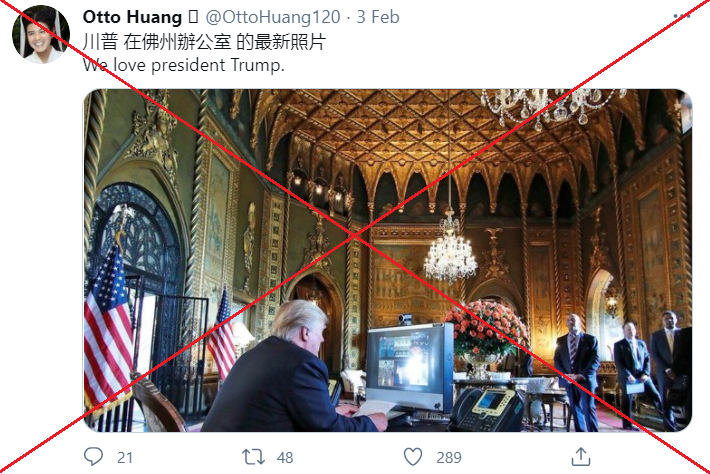Like the tweet with heart icon
This screenshot has height=474, width=710.
click(x=413, y=457)
